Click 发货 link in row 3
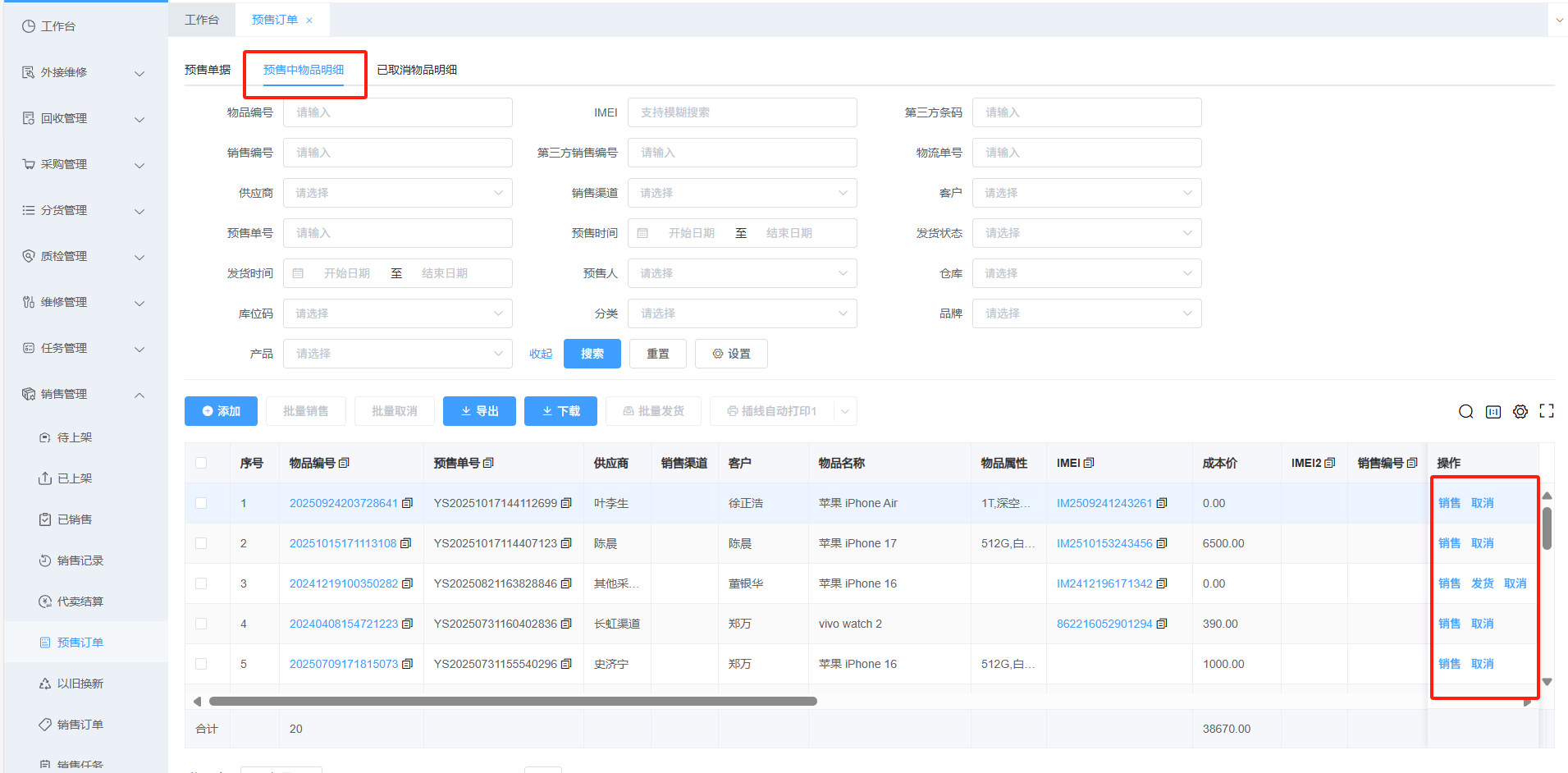1568x773 pixels. tap(1482, 583)
